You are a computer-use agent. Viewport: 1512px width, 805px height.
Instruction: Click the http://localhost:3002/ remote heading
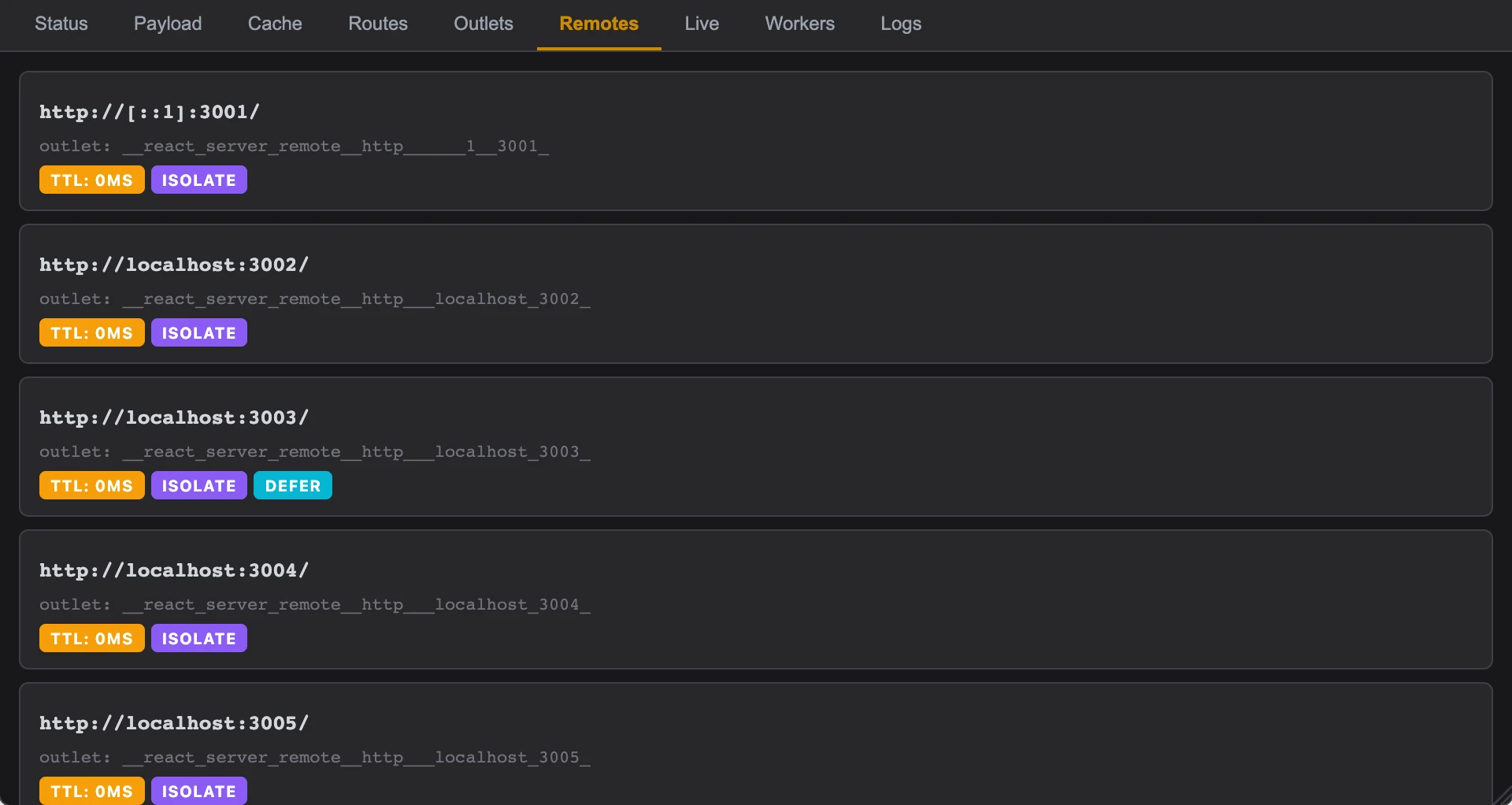pos(174,265)
